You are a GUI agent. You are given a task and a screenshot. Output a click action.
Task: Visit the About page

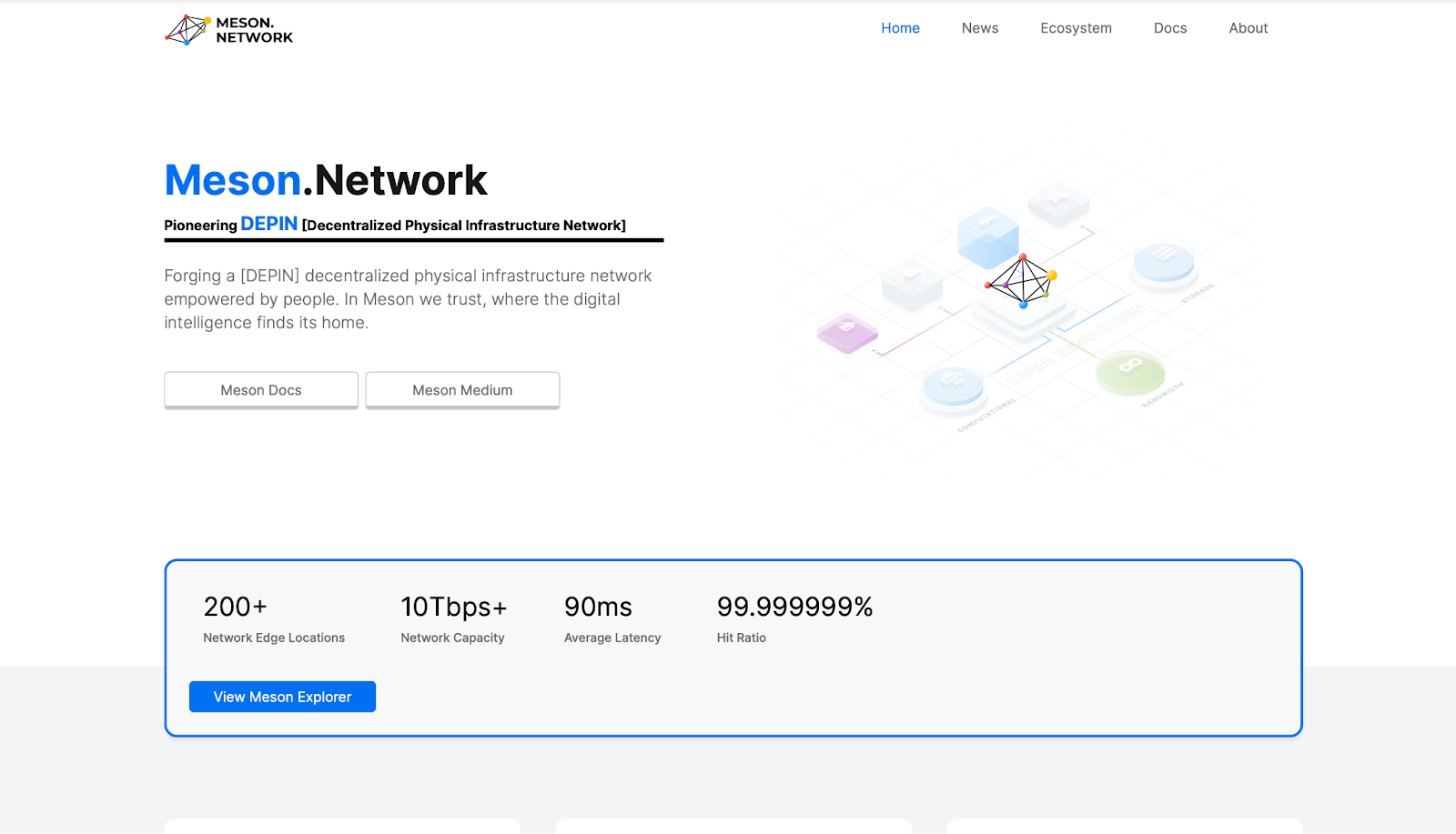tap(1248, 28)
